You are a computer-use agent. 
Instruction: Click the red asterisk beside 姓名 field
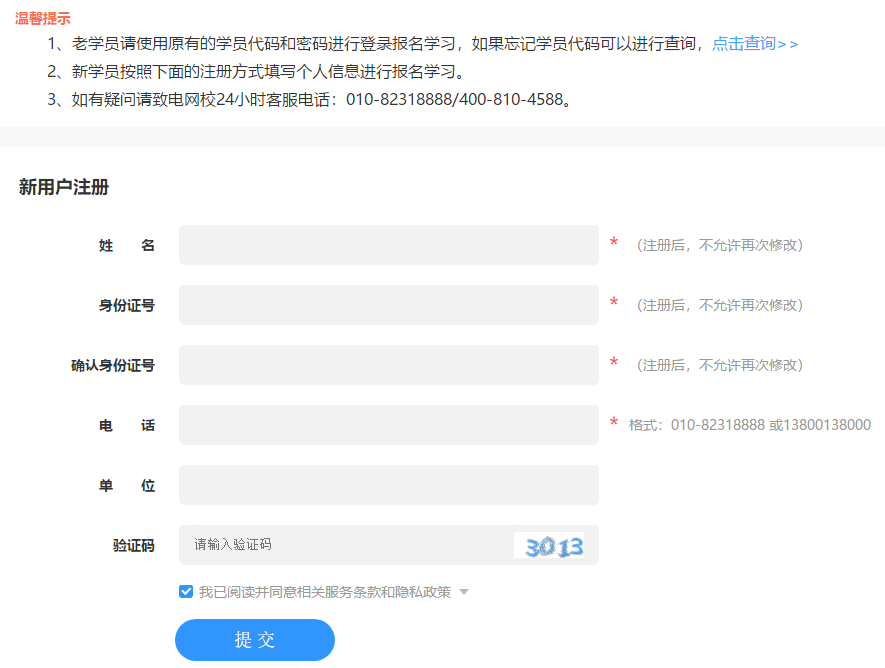pyautogui.click(x=614, y=244)
